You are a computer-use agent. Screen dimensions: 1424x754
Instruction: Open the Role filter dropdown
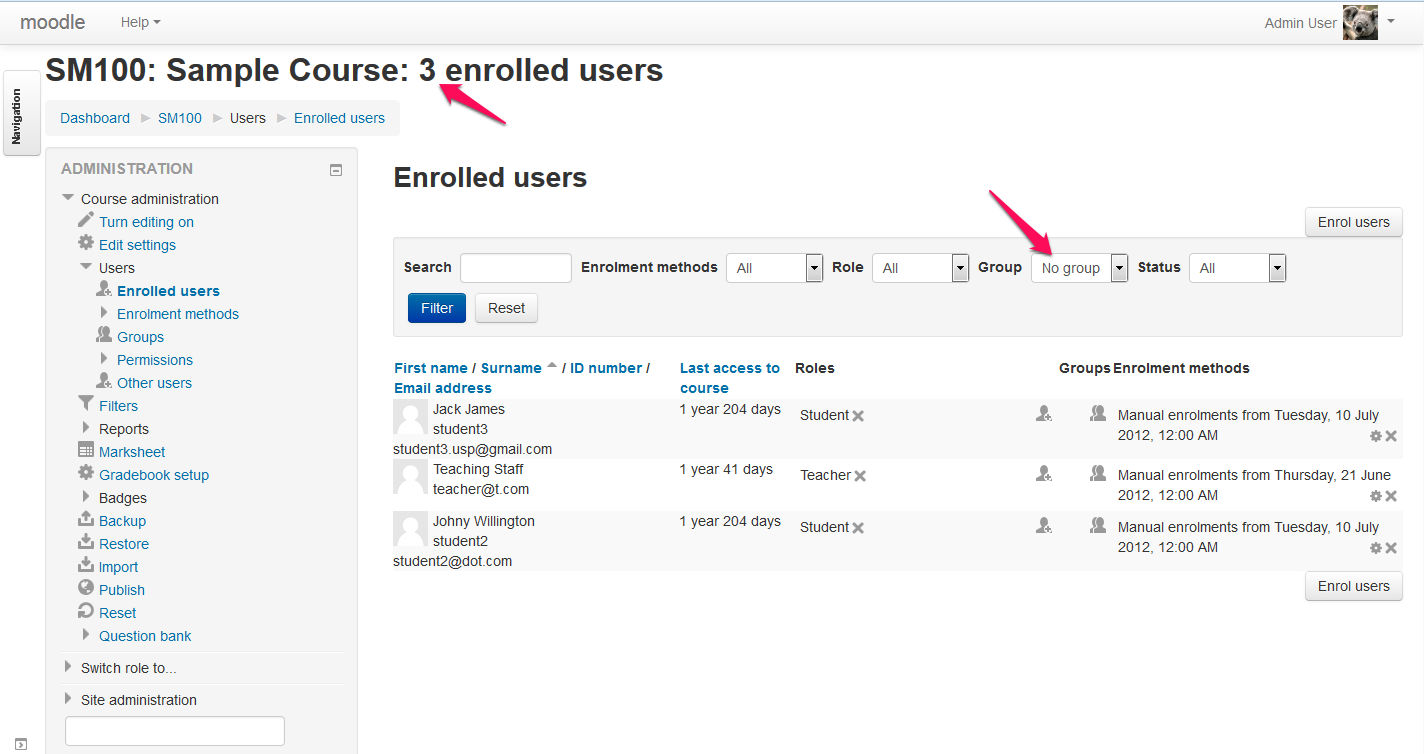[920, 268]
